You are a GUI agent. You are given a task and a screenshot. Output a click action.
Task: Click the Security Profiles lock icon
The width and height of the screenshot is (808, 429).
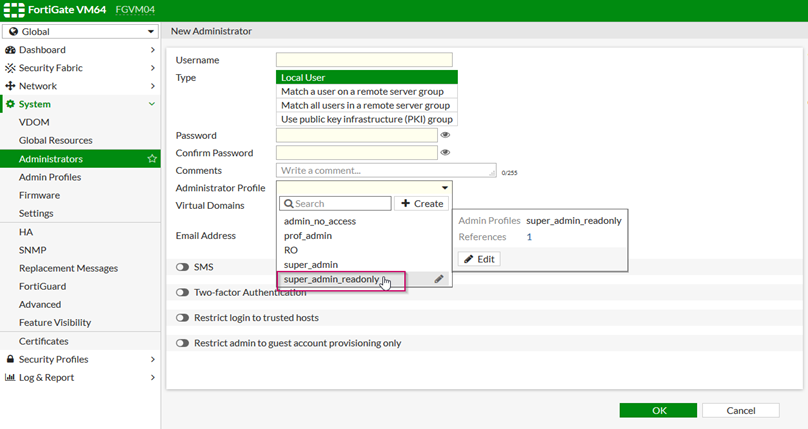[x=10, y=359]
